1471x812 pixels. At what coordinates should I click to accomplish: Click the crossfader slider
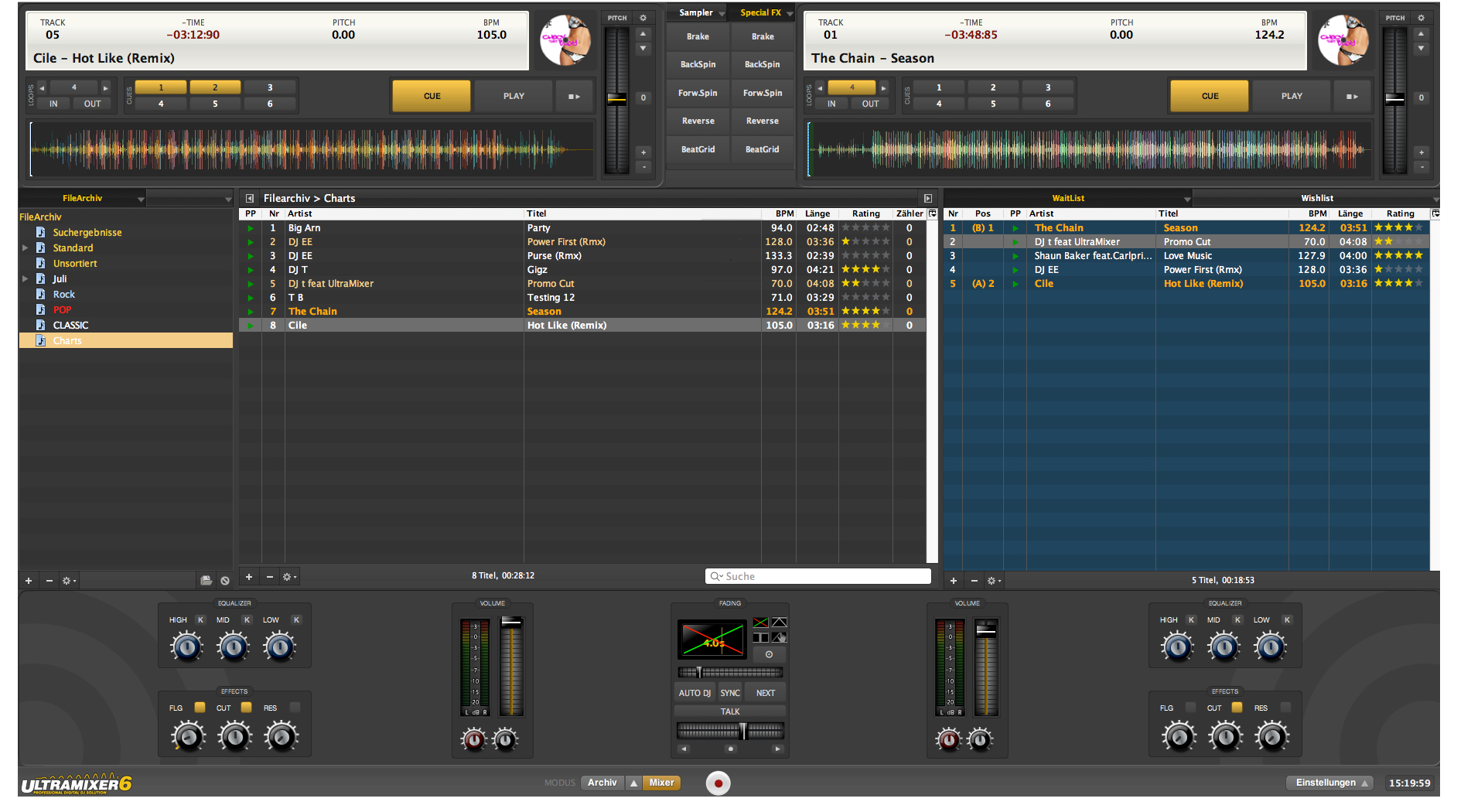click(730, 731)
